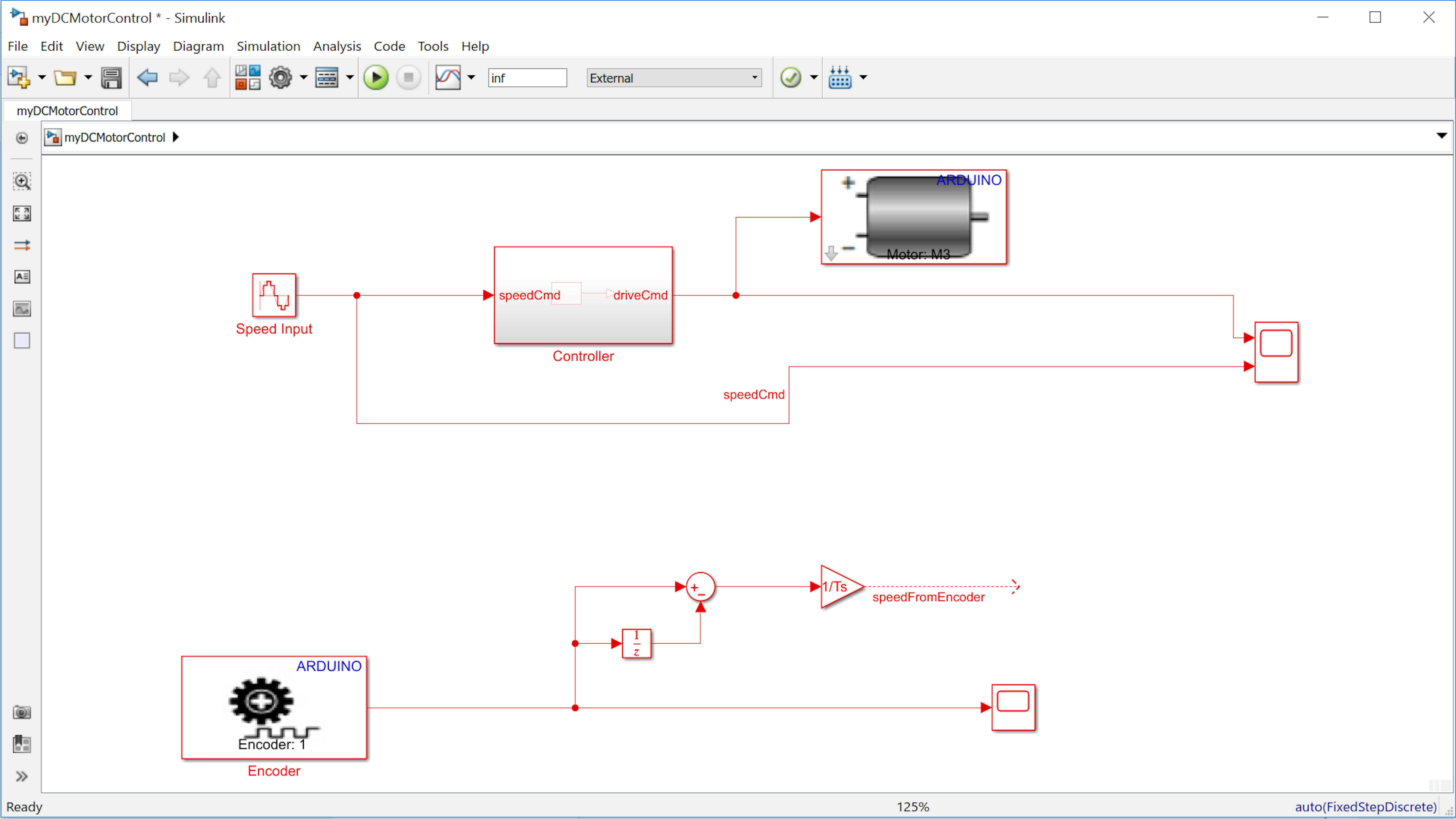Insert an Image with palette icon
This screenshot has height=819, width=1456.
point(22,309)
